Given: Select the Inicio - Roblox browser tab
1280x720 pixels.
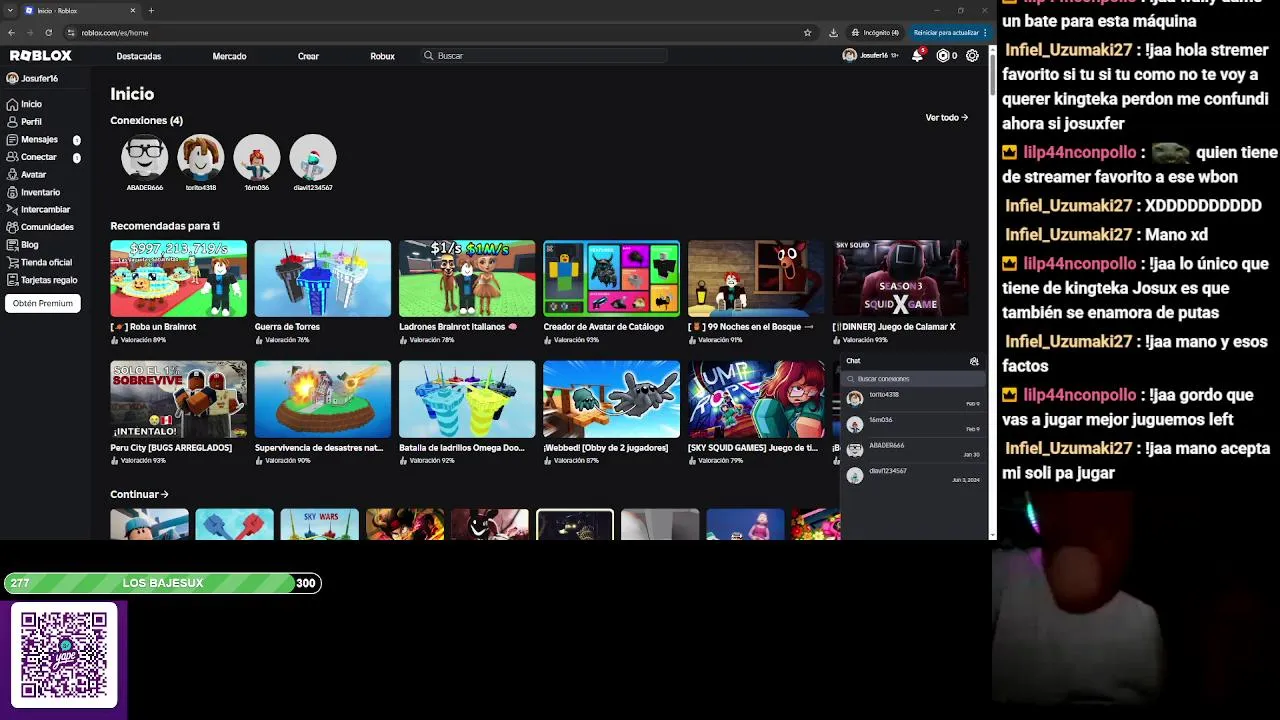Looking at the screenshot, I should click(x=80, y=10).
